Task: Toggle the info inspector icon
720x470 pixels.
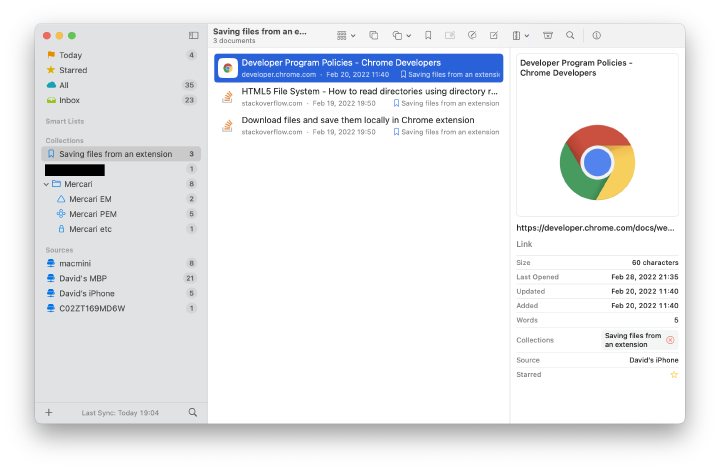Action: pos(596,35)
